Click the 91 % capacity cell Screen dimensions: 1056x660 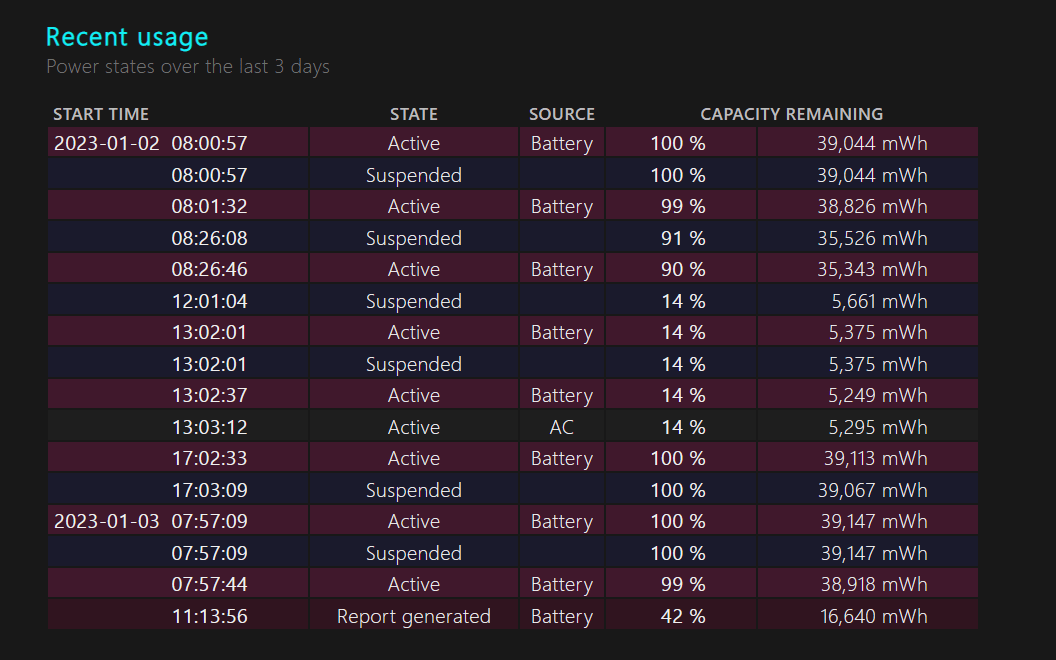(x=681, y=237)
